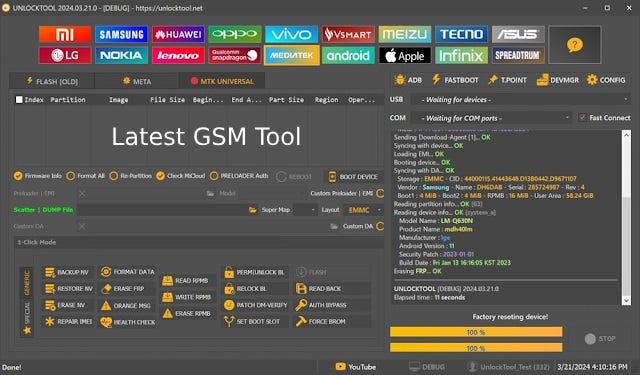
Task: Select the Tecno brand logo
Action: 461,34
